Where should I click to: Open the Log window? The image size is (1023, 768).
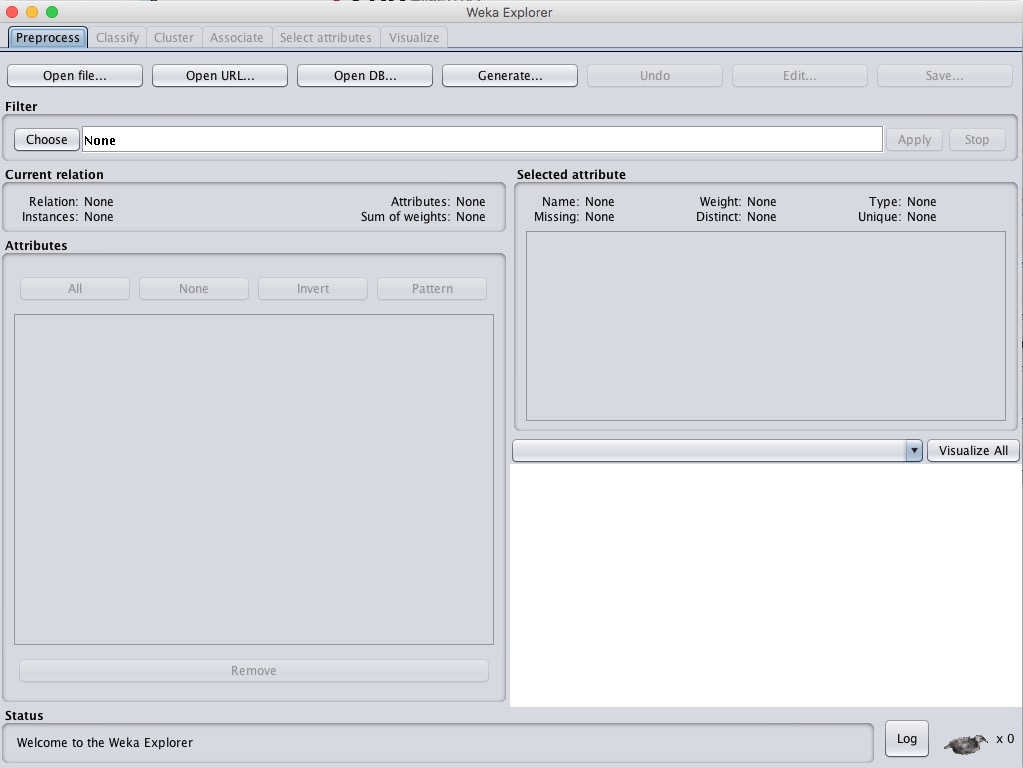pyautogui.click(x=907, y=739)
